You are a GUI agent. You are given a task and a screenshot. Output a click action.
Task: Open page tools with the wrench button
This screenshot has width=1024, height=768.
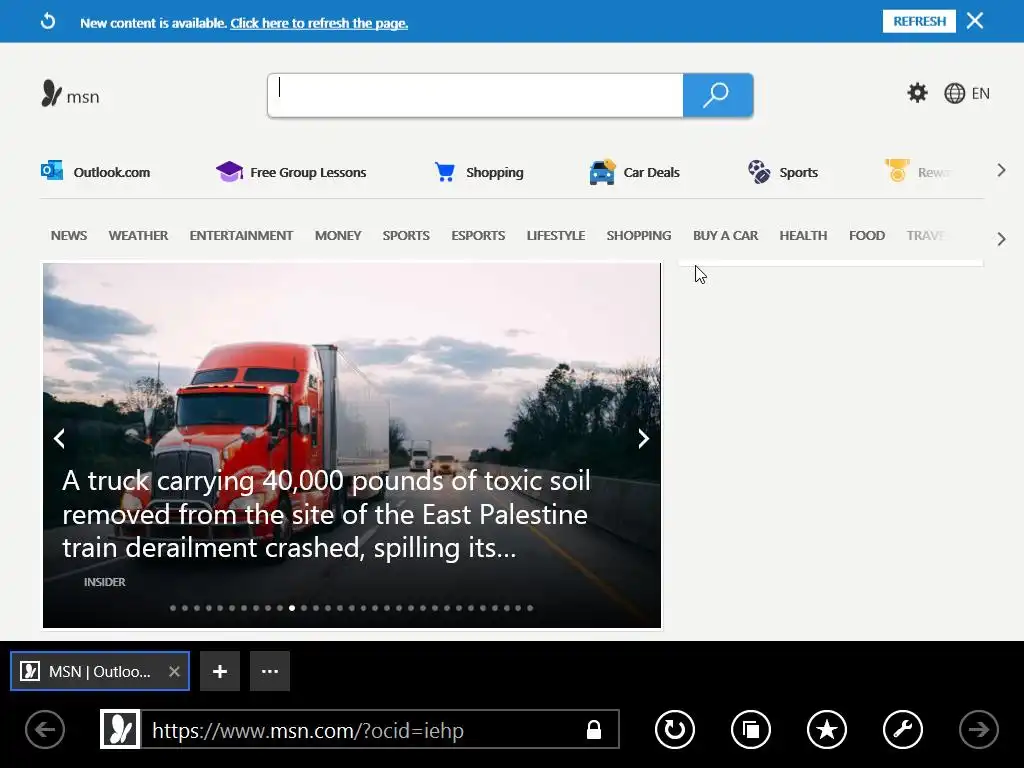click(x=903, y=729)
